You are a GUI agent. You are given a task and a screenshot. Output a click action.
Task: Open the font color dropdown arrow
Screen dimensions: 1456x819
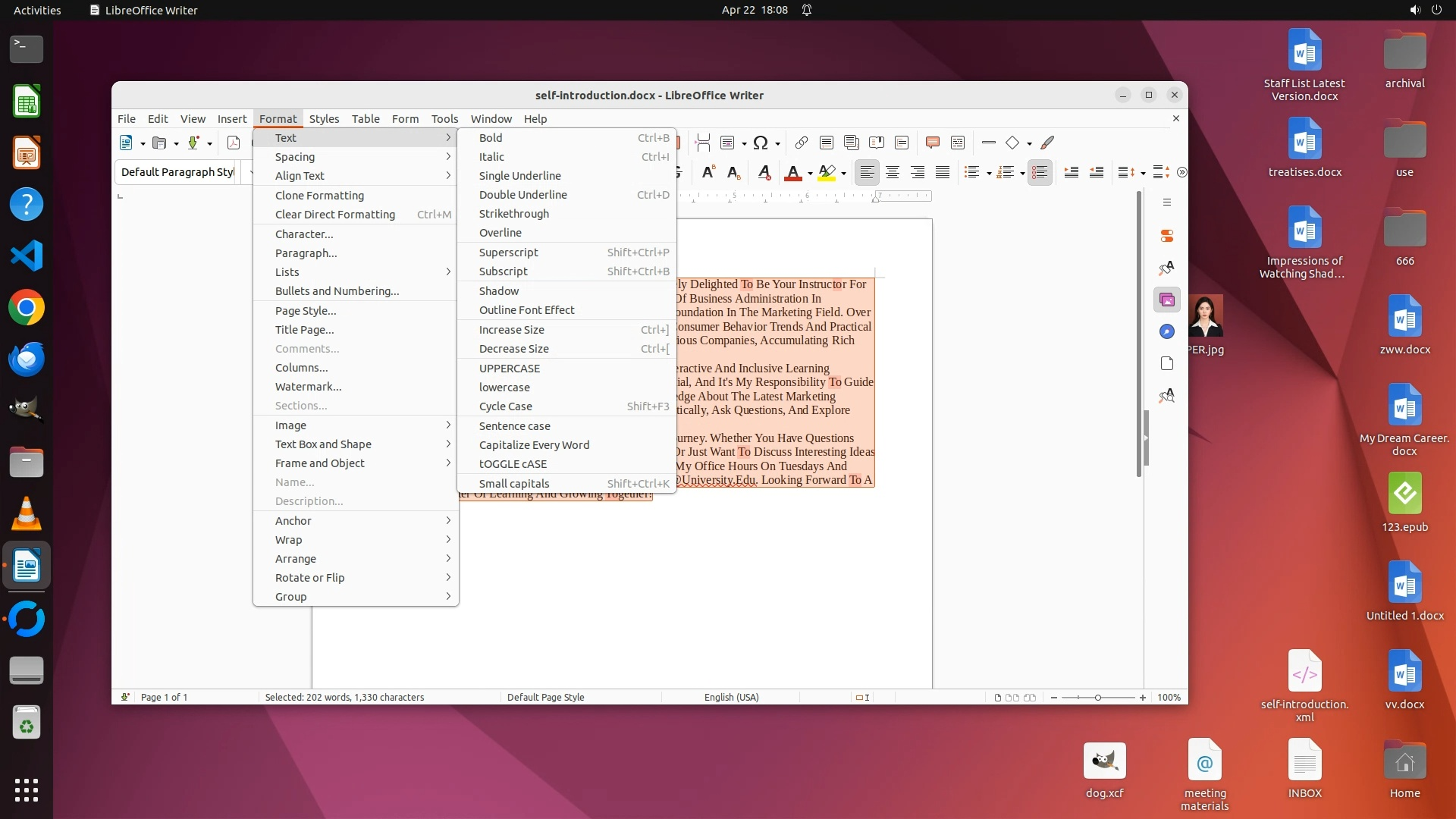point(810,174)
